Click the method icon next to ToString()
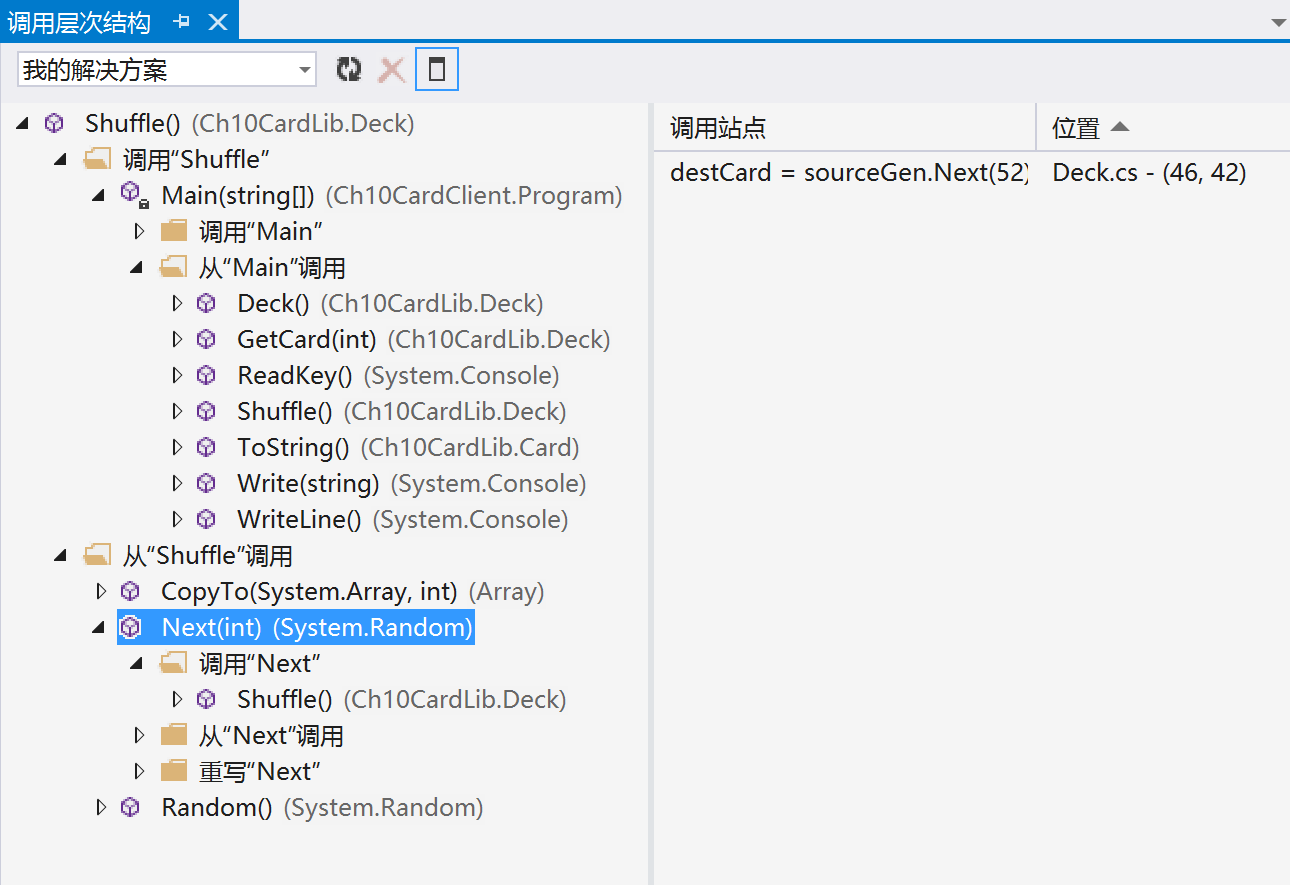 coord(206,447)
